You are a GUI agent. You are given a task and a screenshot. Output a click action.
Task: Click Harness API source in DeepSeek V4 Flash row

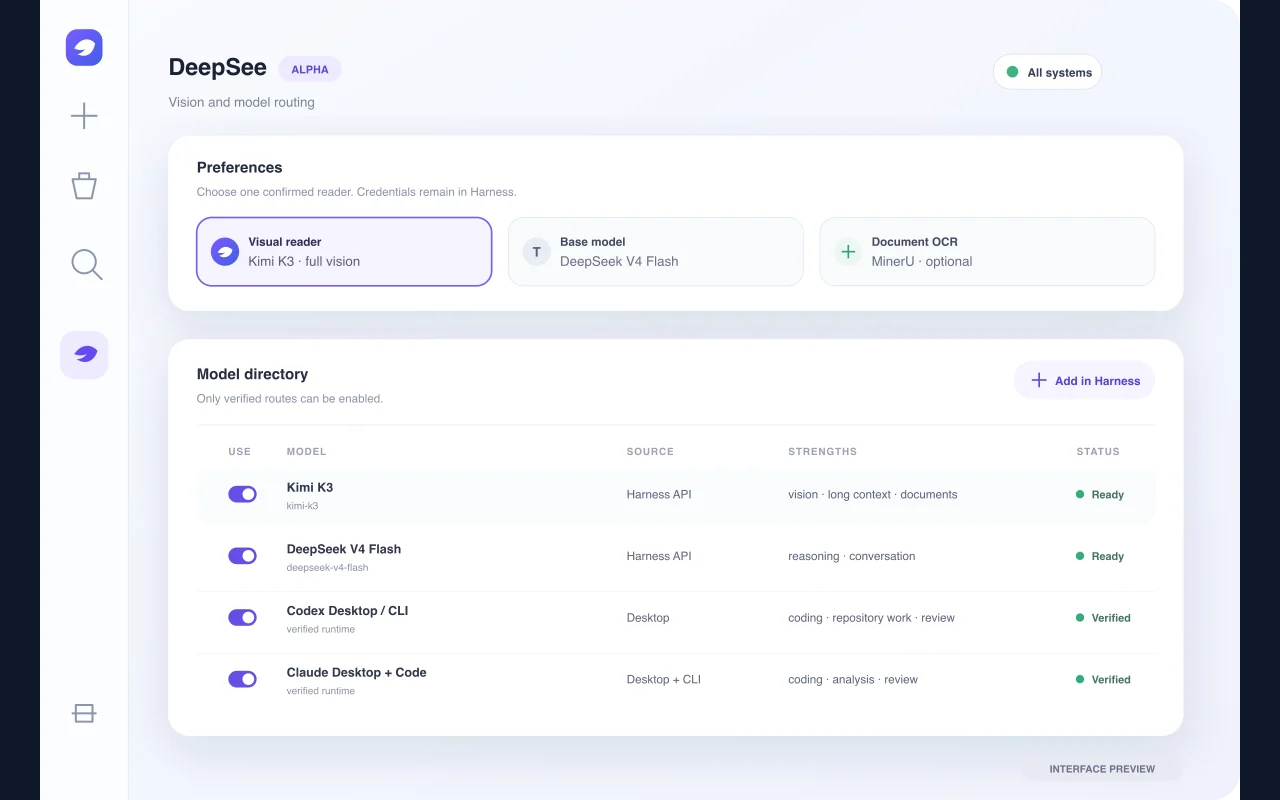point(659,556)
